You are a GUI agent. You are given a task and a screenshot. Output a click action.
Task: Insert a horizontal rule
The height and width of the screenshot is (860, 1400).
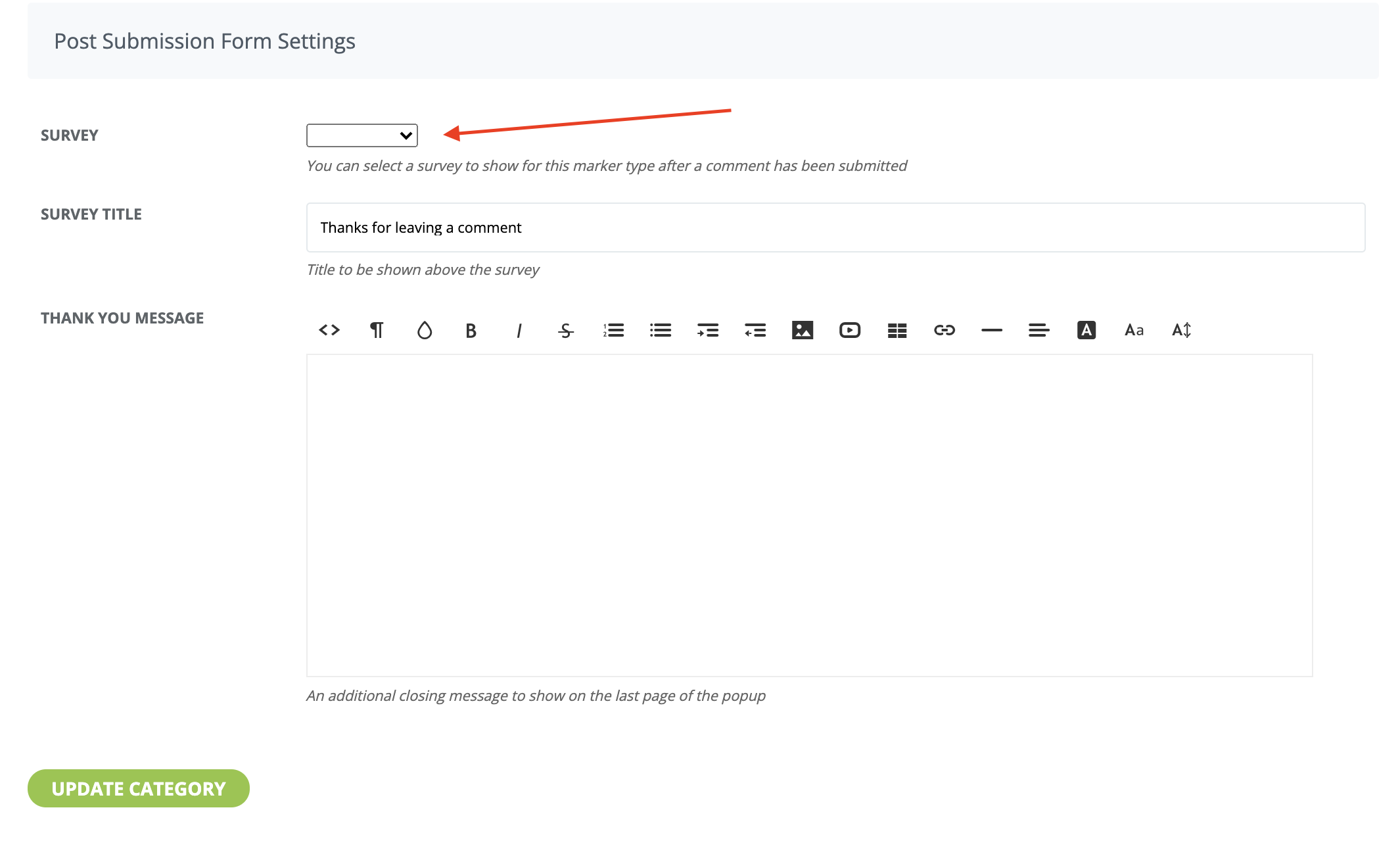pos(992,330)
